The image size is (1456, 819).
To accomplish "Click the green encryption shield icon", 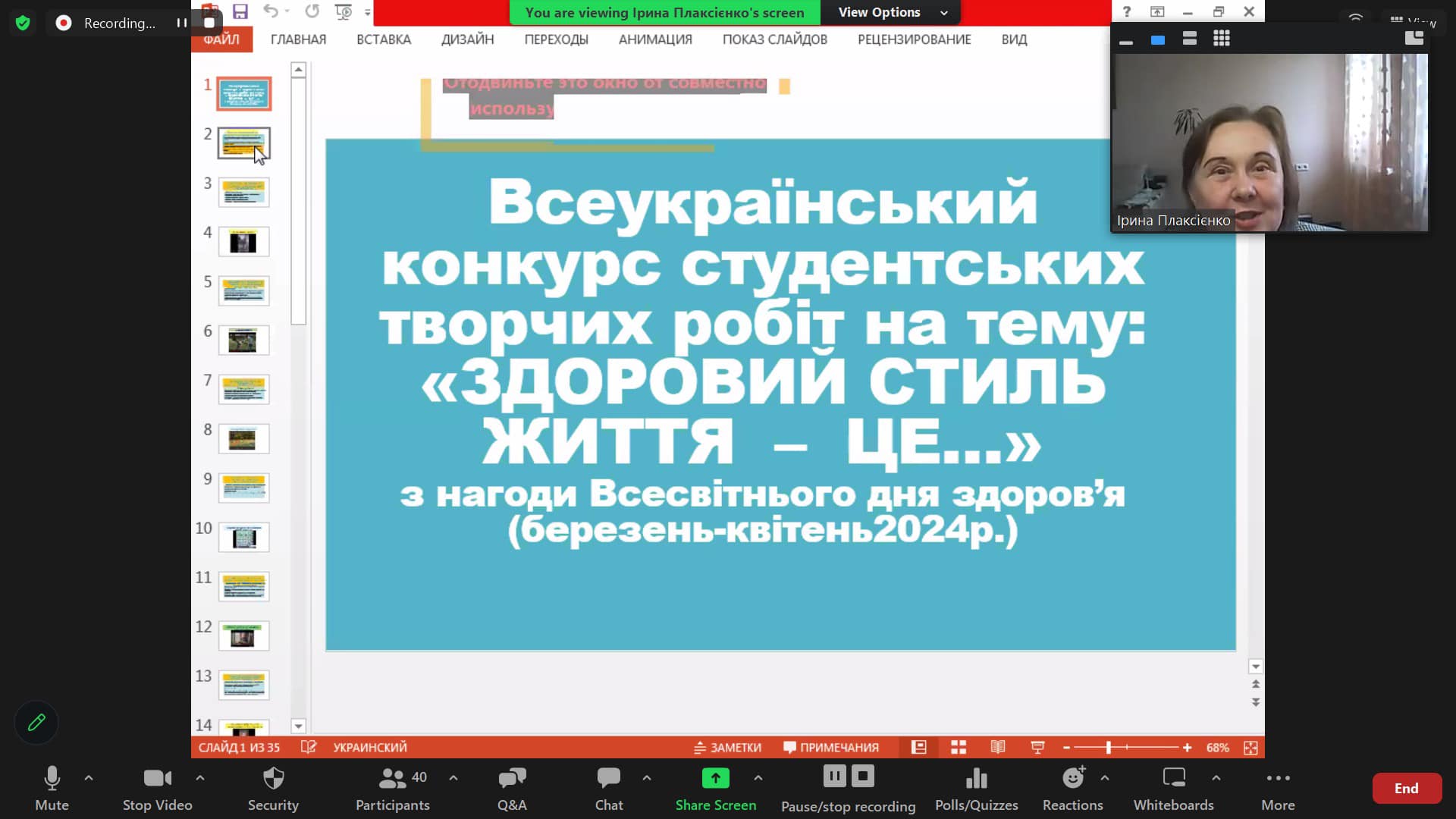I will click(x=23, y=23).
